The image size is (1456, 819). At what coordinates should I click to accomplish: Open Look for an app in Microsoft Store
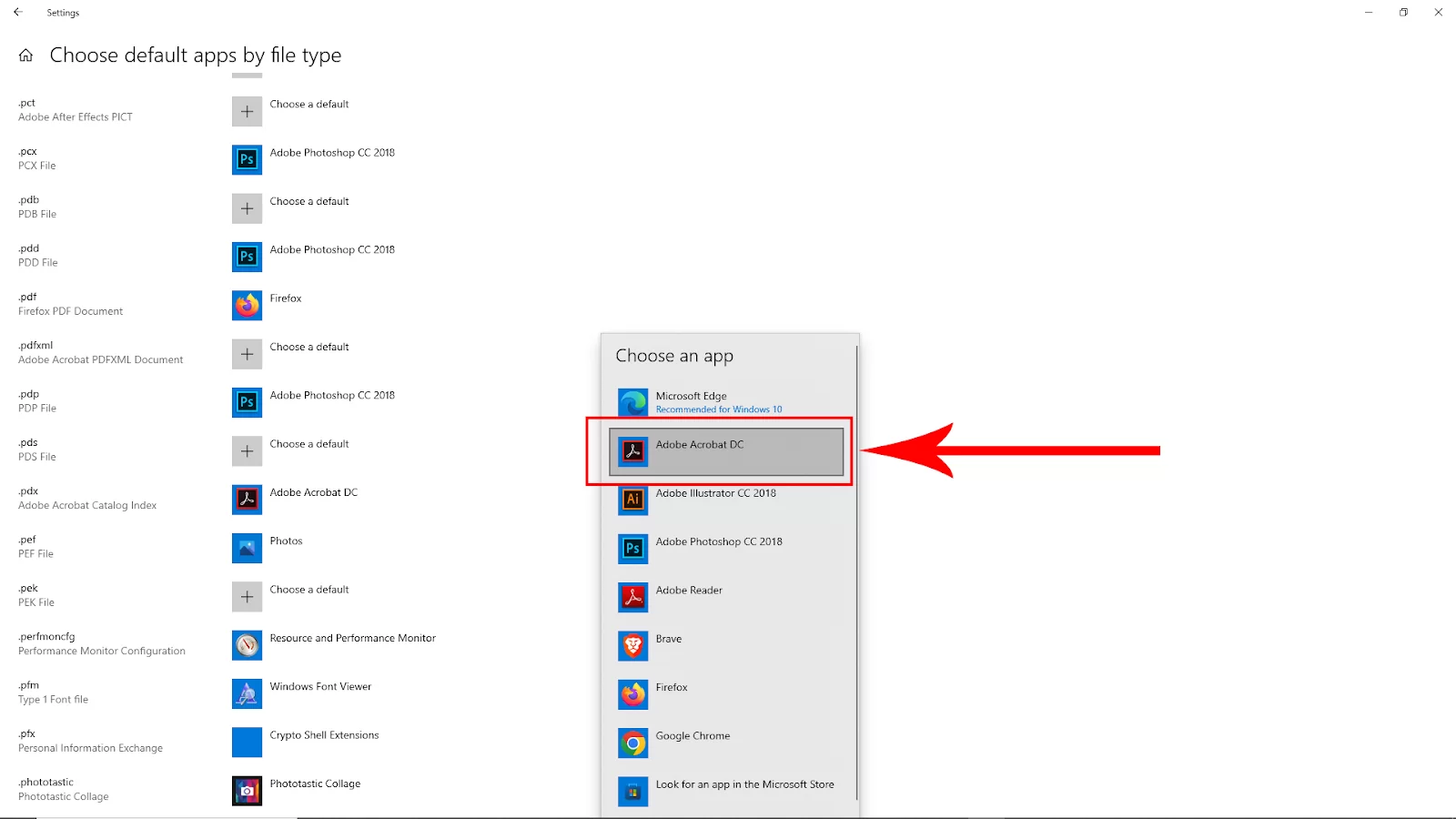click(x=727, y=792)
